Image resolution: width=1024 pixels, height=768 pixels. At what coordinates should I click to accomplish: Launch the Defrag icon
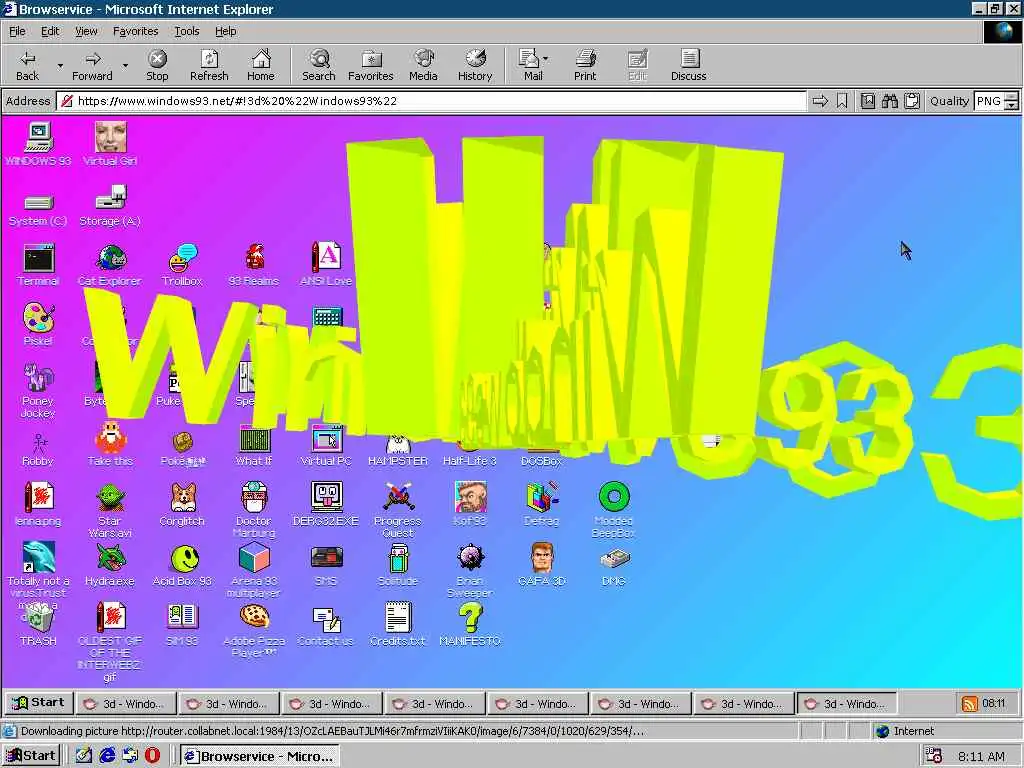click(x=542, y=505)
